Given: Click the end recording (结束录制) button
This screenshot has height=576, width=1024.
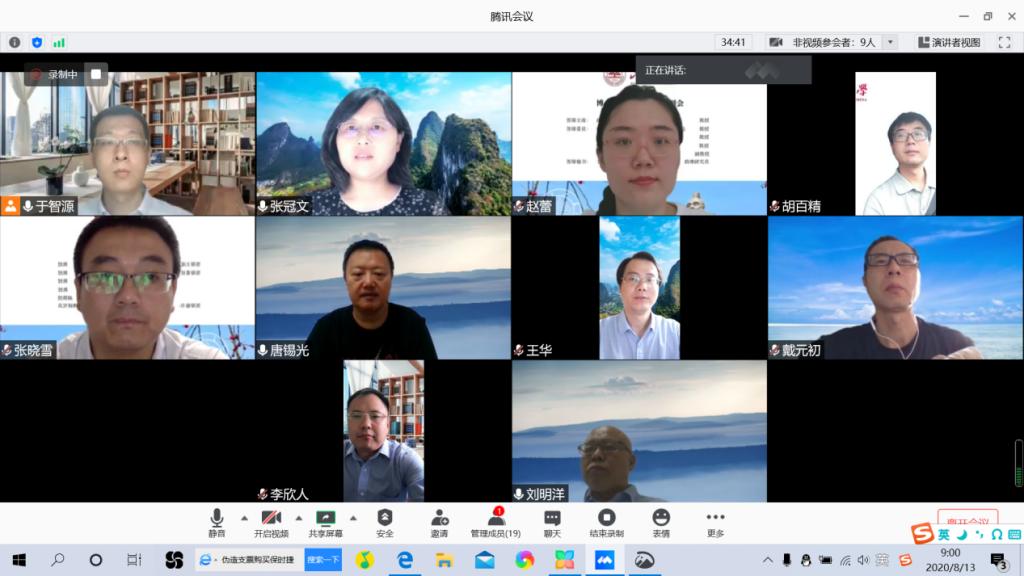Looking at the screenshot, I should (x=606, y=518).
